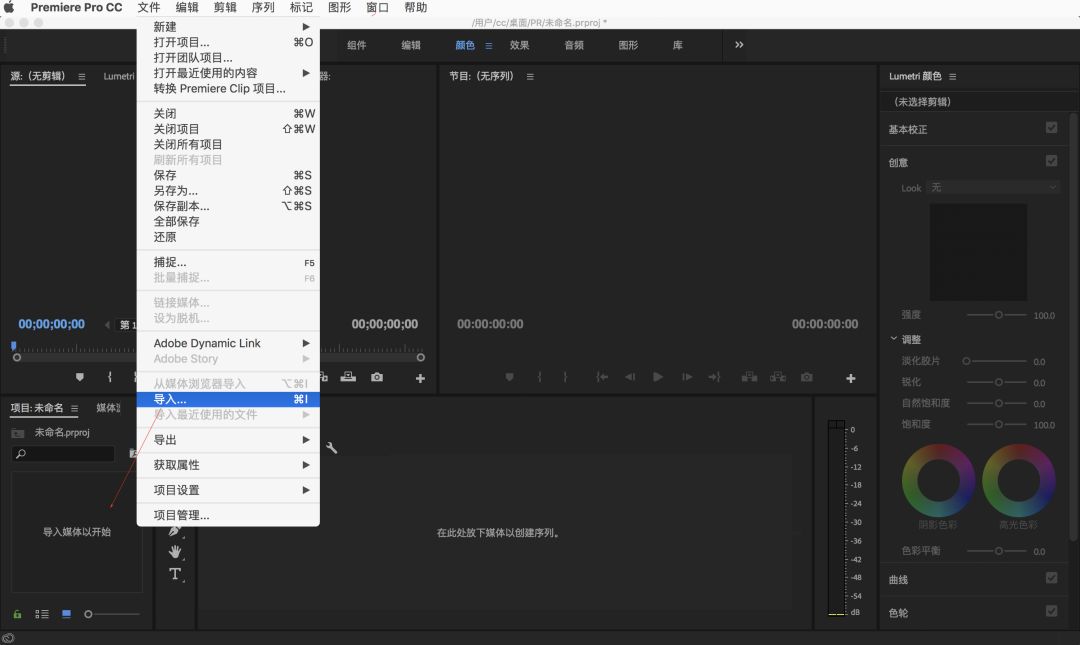
Task: Switch the project panel to list view
Action: [x=42, y=614]
